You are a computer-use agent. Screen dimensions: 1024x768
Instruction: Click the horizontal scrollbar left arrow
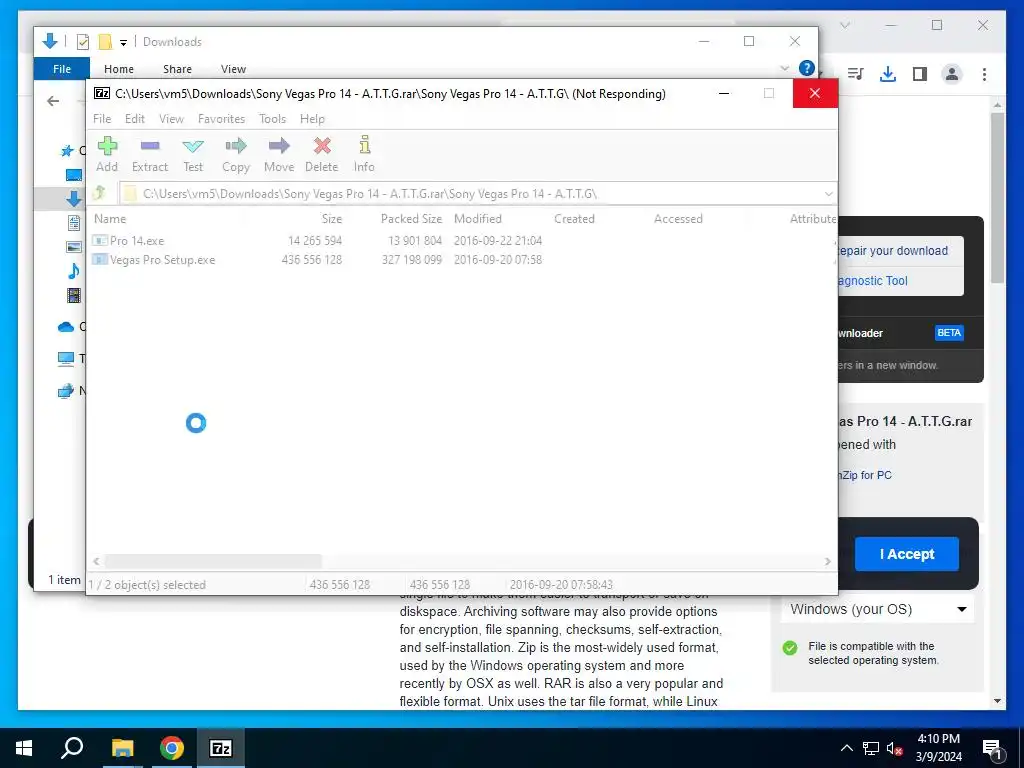point(97,561)
